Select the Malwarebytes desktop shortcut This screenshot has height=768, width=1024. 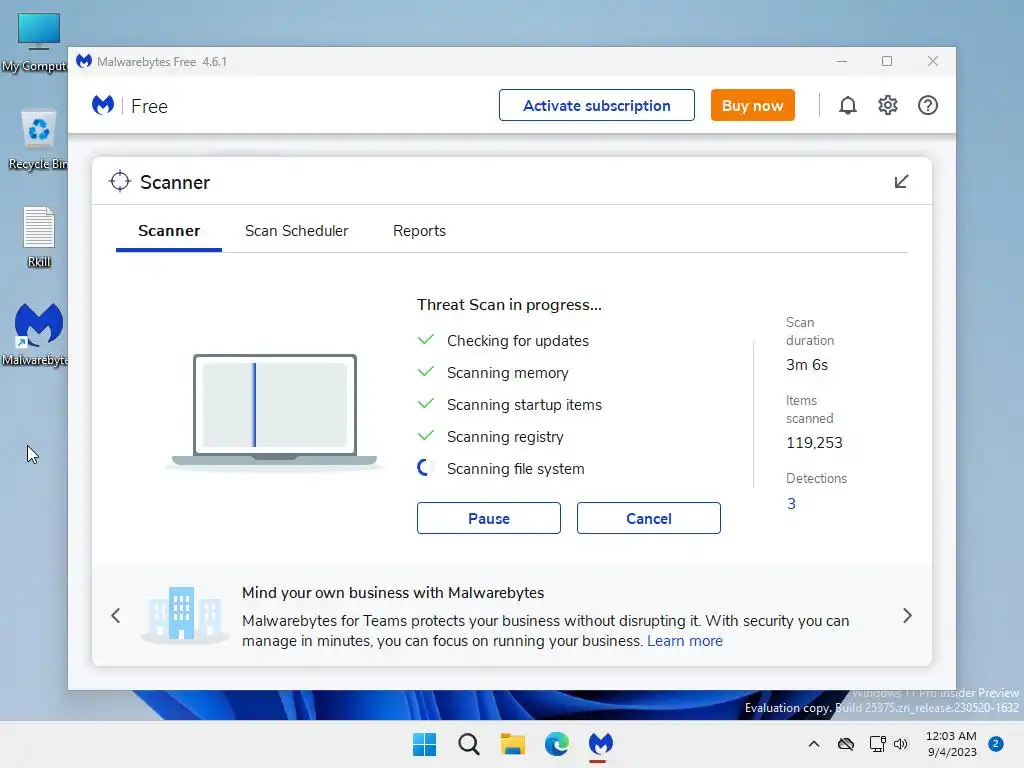(37, 334)
